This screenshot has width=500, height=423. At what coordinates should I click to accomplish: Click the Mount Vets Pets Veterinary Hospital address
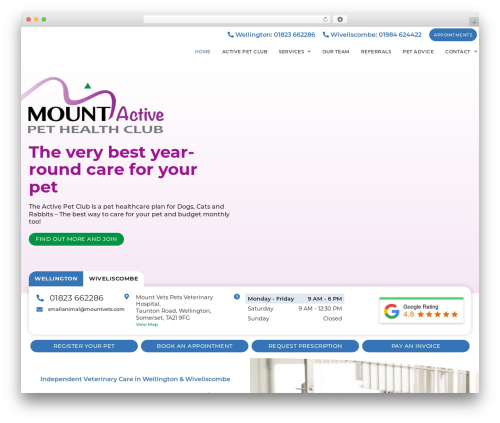(x=174, y=307)
